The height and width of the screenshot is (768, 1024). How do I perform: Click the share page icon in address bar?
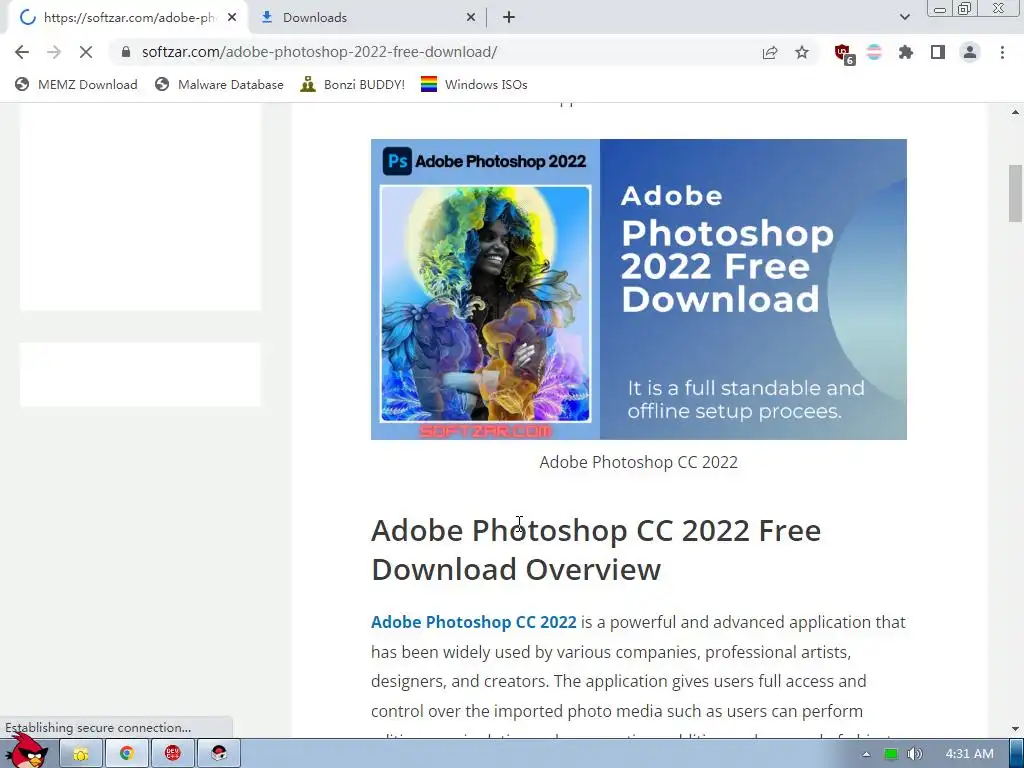point(770,52)
